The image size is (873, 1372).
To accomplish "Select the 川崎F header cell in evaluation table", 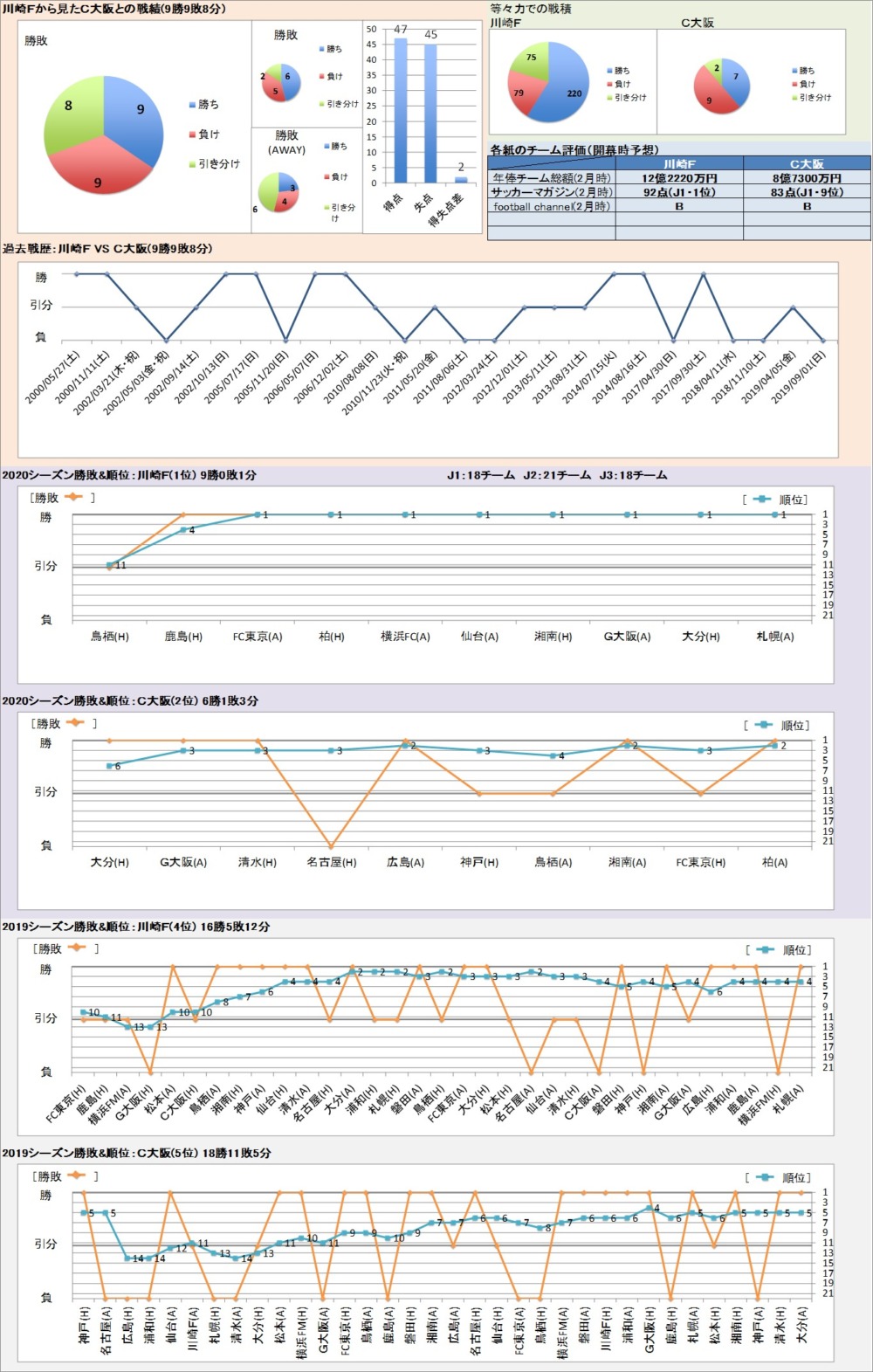I will click(x=679, y=163).
